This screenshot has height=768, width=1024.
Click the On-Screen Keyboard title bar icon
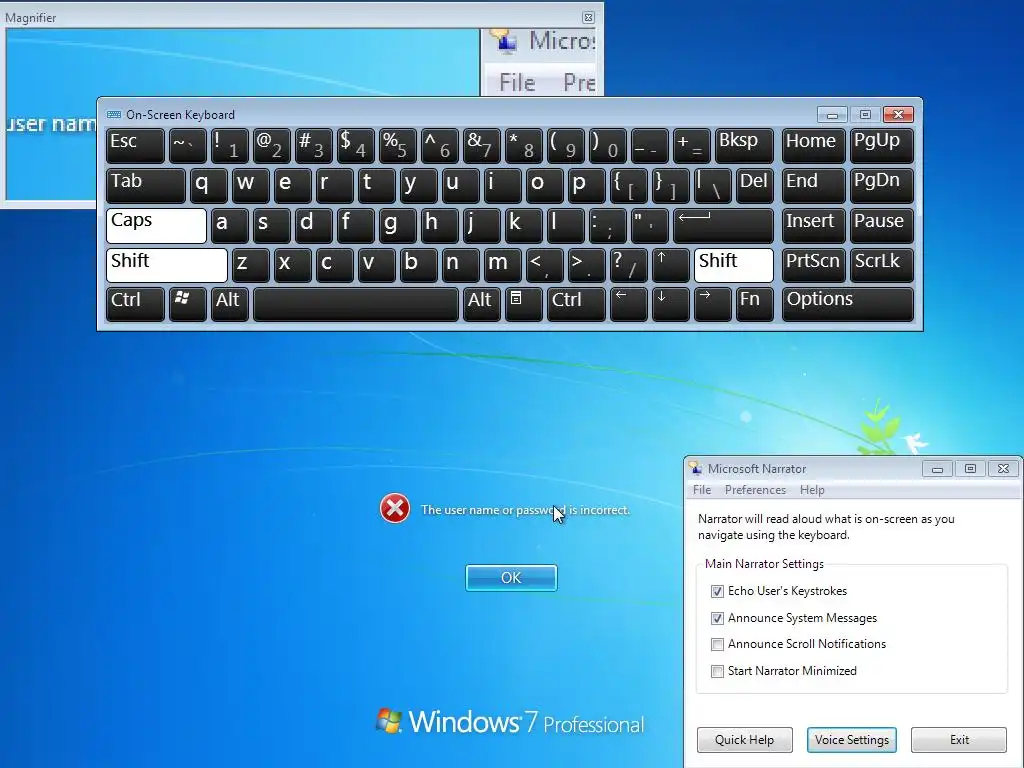pos(114,114)
